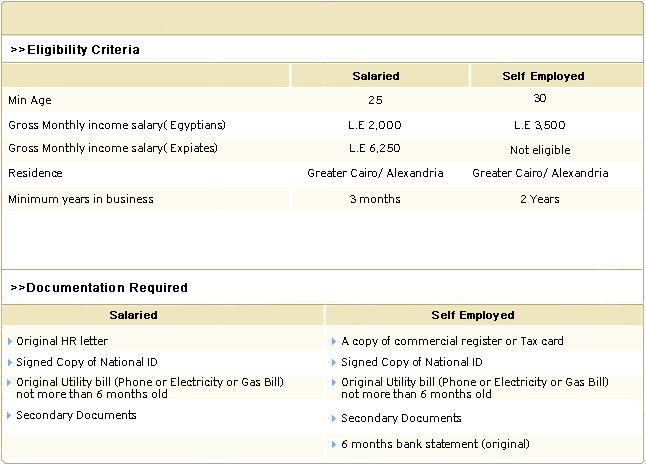
Task: Click the Salaried documentation column header
Action: 133,315
